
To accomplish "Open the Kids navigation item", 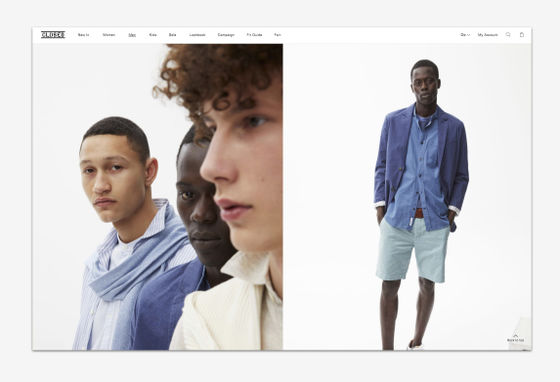I will 153,35.
